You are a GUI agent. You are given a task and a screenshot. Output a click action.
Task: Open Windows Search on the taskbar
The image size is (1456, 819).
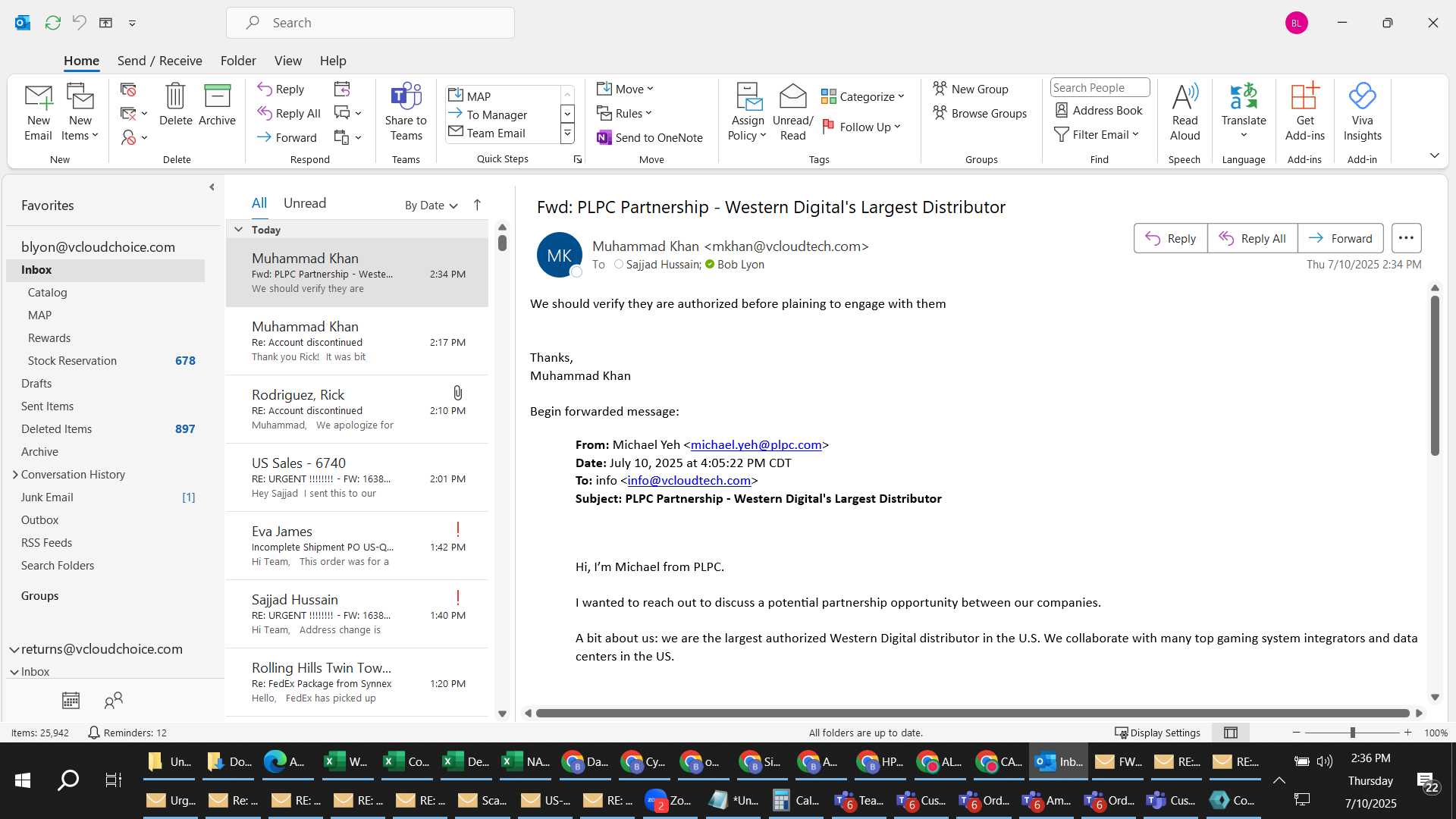[68, 780]
